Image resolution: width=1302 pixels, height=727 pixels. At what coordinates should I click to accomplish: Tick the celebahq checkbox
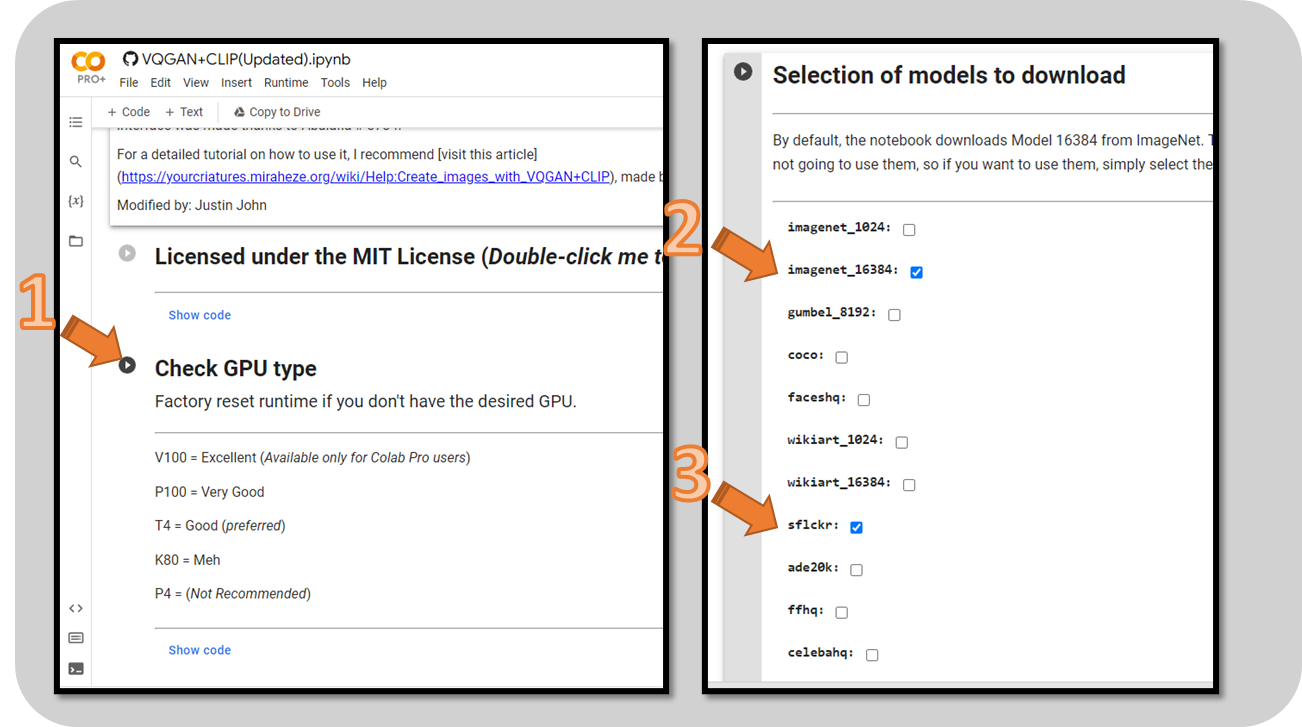pos(871,655)
